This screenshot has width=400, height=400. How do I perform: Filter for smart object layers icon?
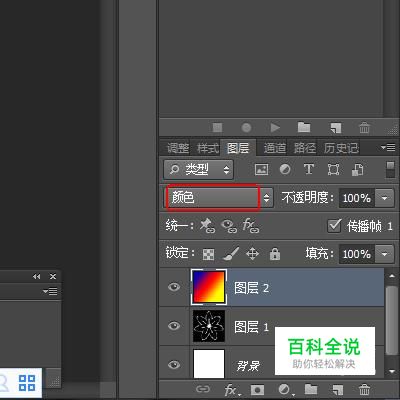[x=357, y=169]
